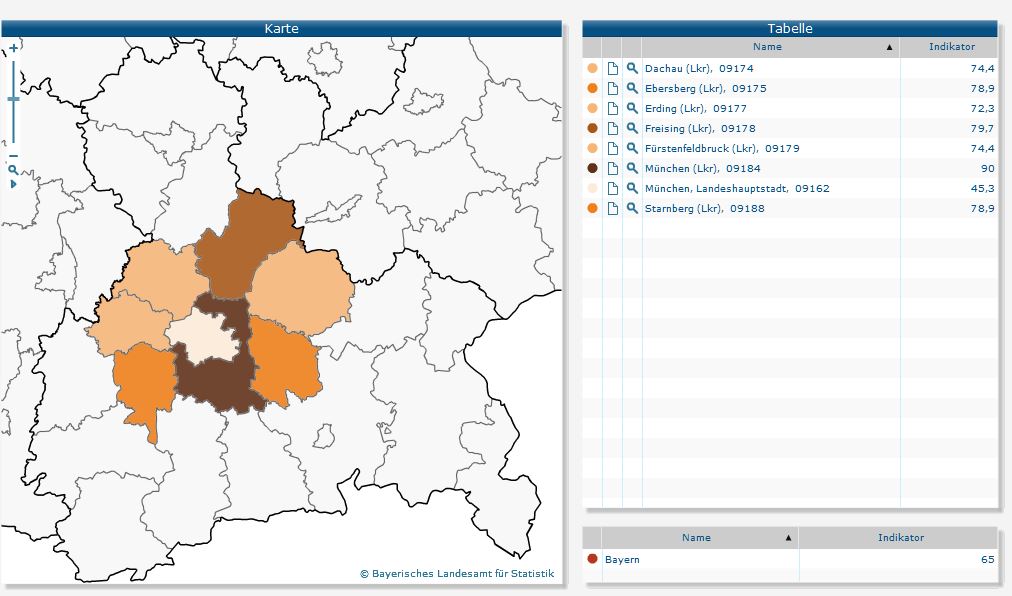This screenshot has width=1012, height=596.
Task: Open the document icon for München (Lkr)
Action: click(612, 168)
